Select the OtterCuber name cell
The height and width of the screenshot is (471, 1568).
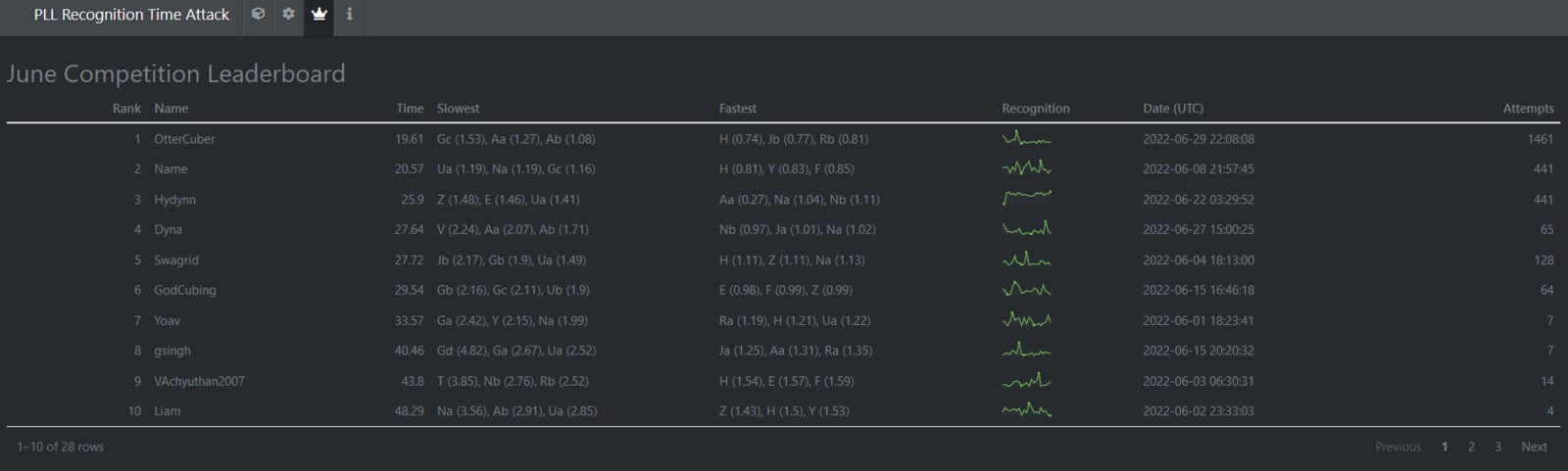[184, 139]
